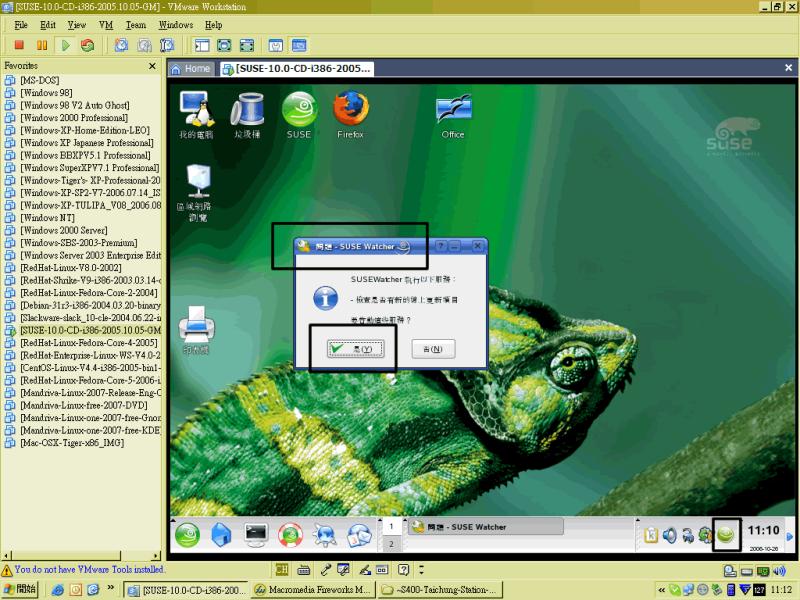Switch to virtual desktop 2 in pager
Screen dimensions: 800x600
(x=391, y=544)
